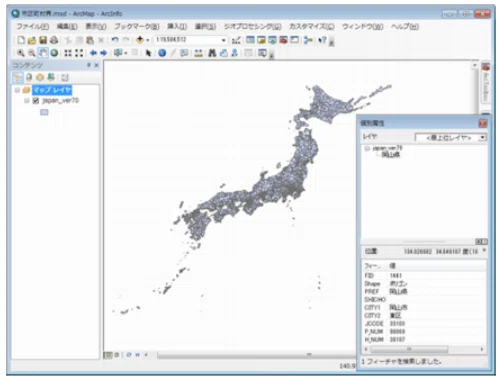The image size is (499, 378).
Task: Click Fixed Zoom In icon
Action: (x=68, y=53)
